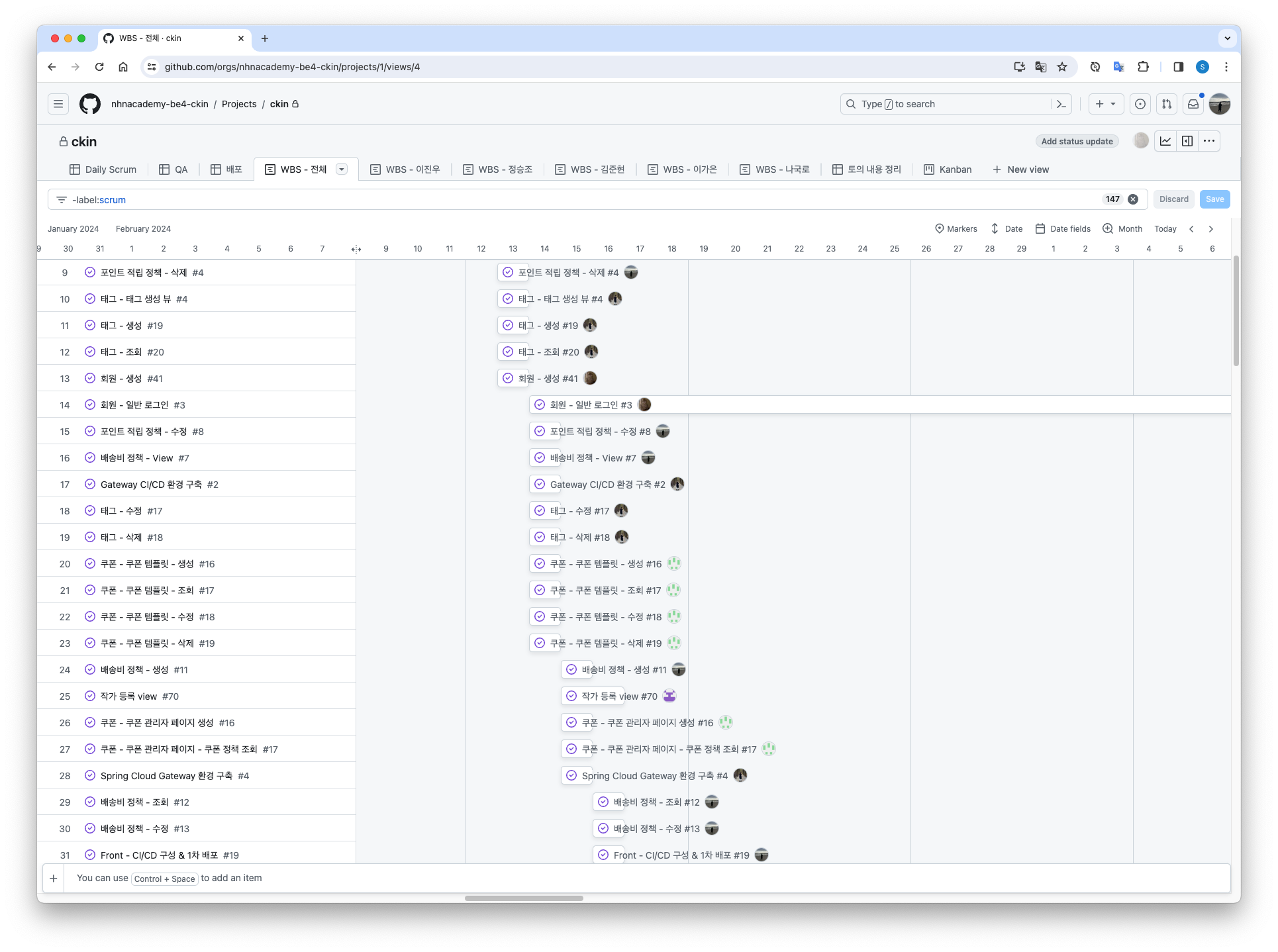Open the Date fields menu
The image size is (1278, 952).
pyautogui.click(x=1063, y=229)
